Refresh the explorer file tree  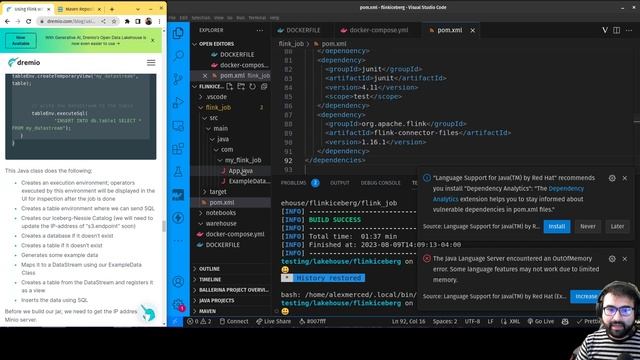click(252, 87)
